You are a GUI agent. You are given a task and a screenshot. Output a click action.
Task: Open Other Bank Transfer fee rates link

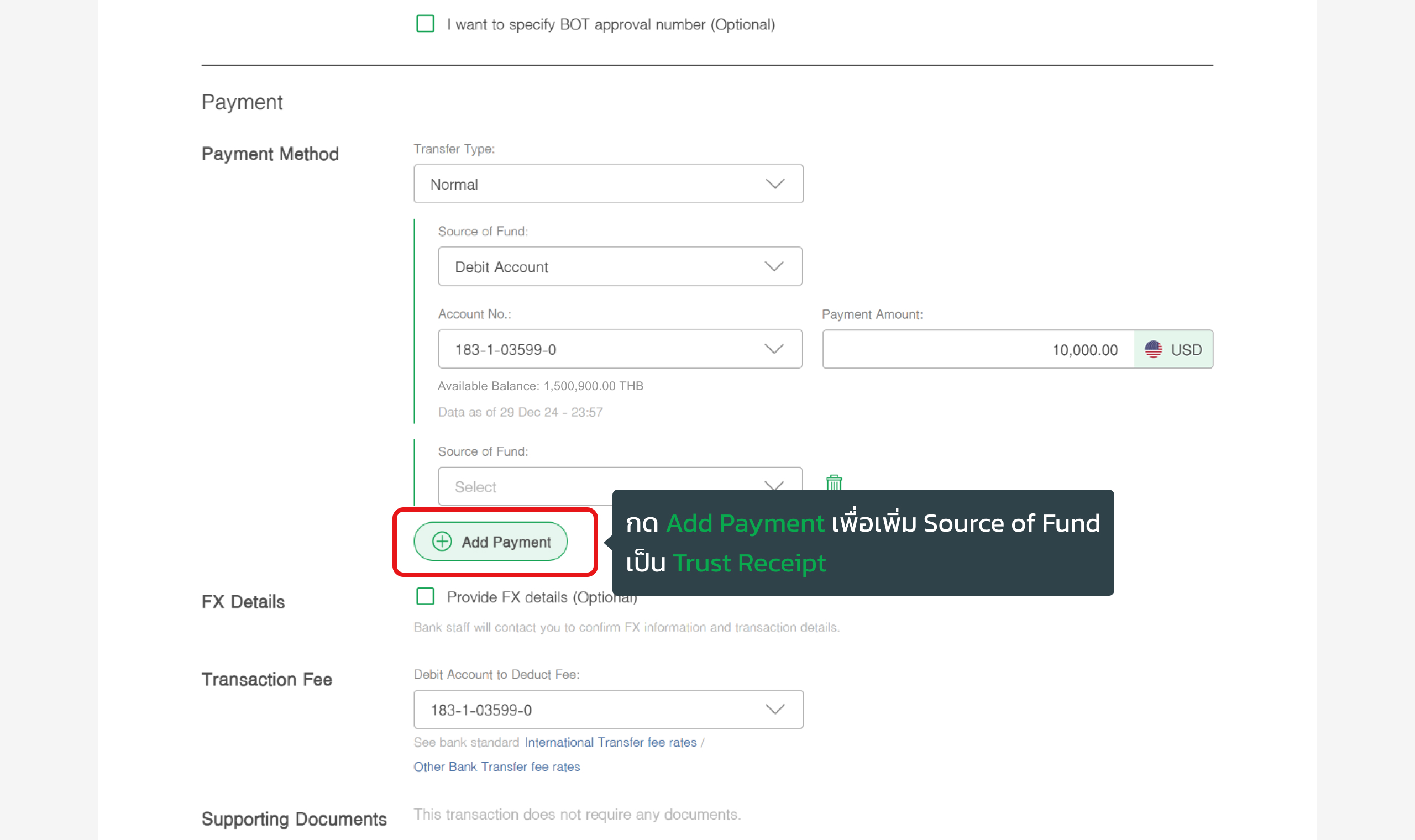[x=496, y=767]
